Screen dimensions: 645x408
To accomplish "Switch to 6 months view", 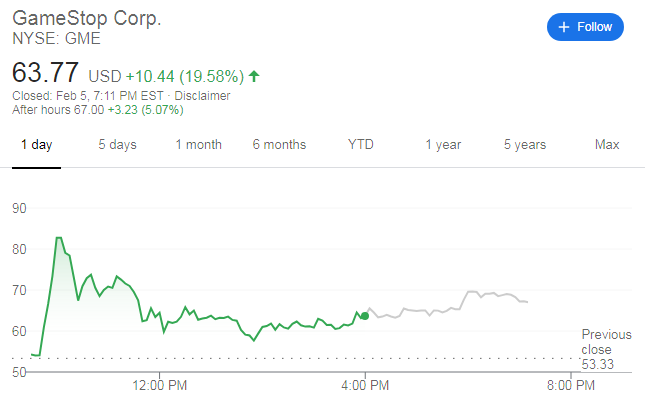I will click(x=279, y=145).
